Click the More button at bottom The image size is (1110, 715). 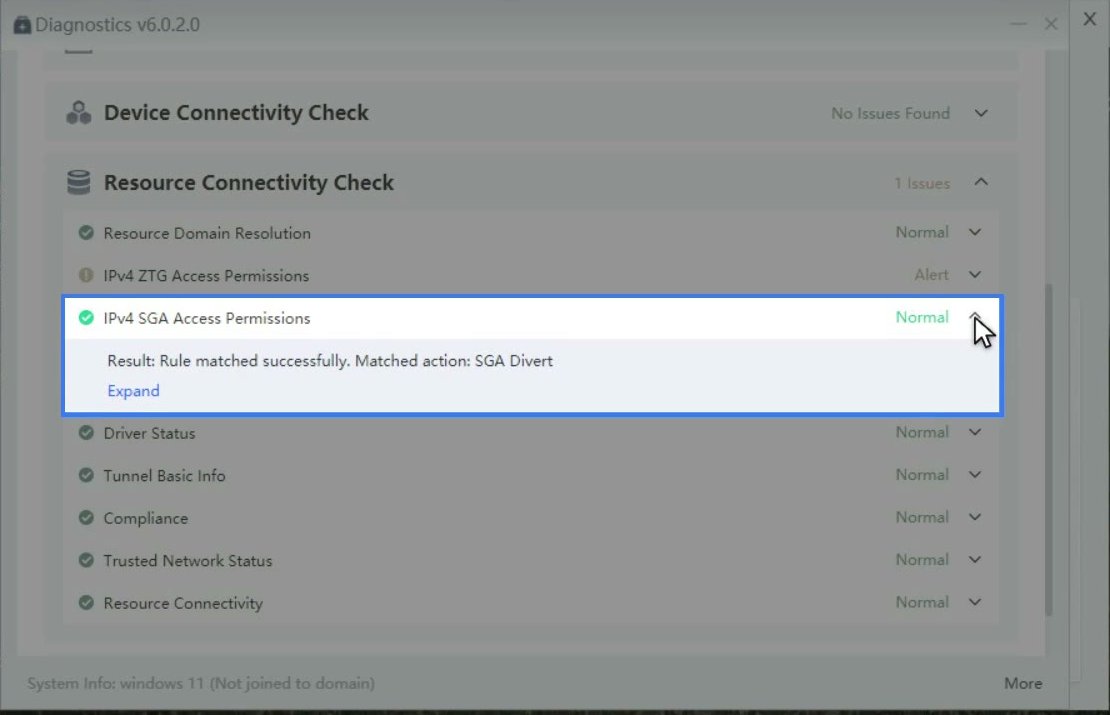point(1023,683)
